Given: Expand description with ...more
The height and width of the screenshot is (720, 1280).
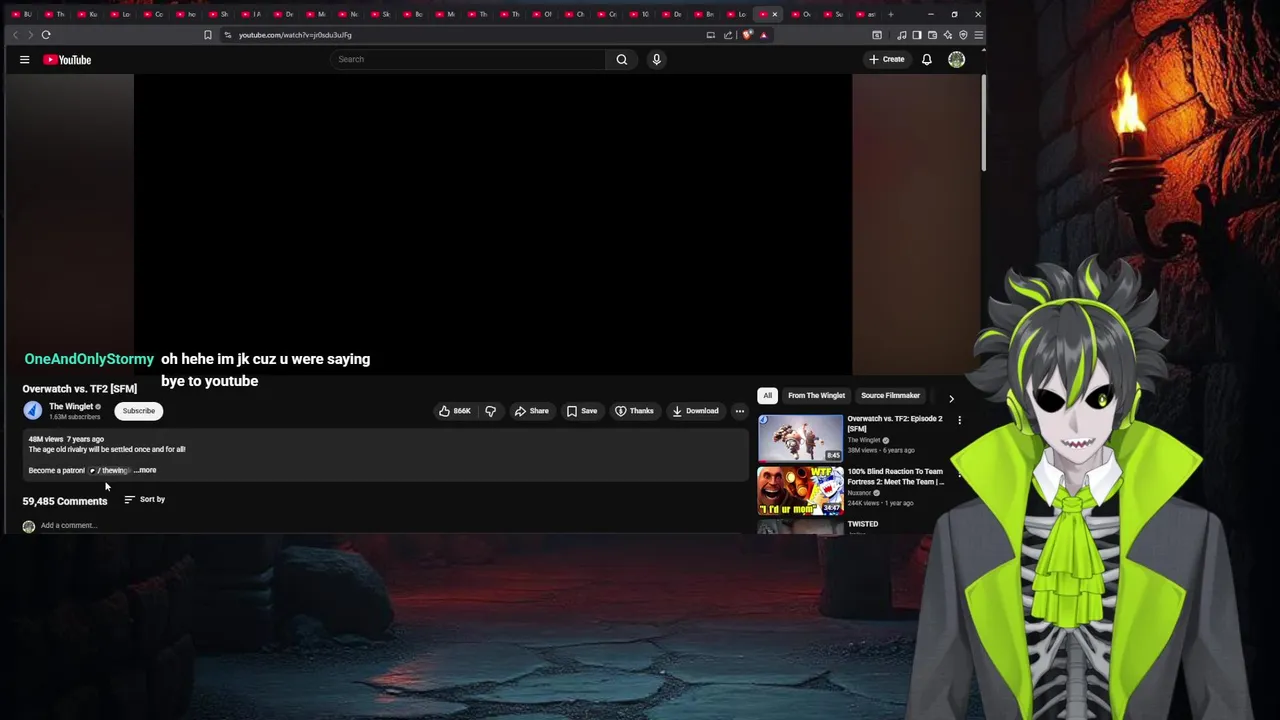Looking at the screenshot, I should 146,470.
